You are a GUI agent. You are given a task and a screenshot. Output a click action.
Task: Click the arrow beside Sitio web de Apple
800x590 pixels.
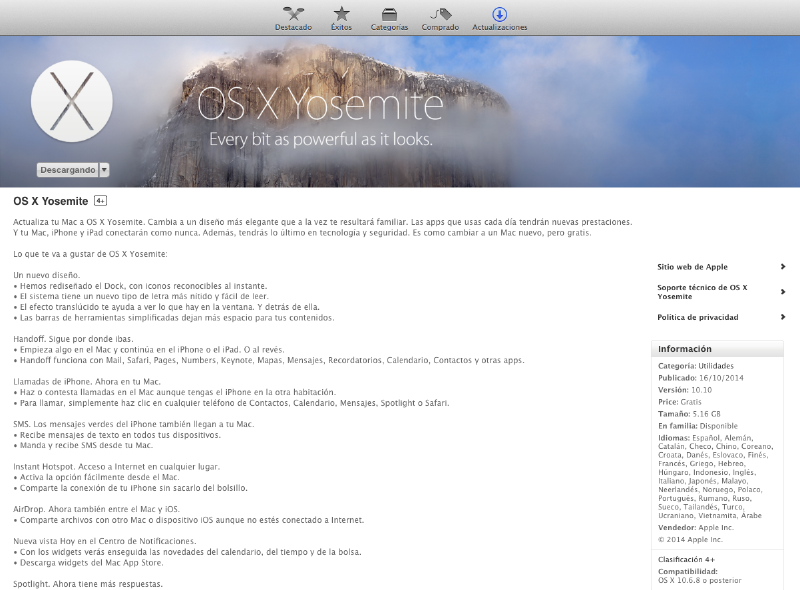[783, 266]
